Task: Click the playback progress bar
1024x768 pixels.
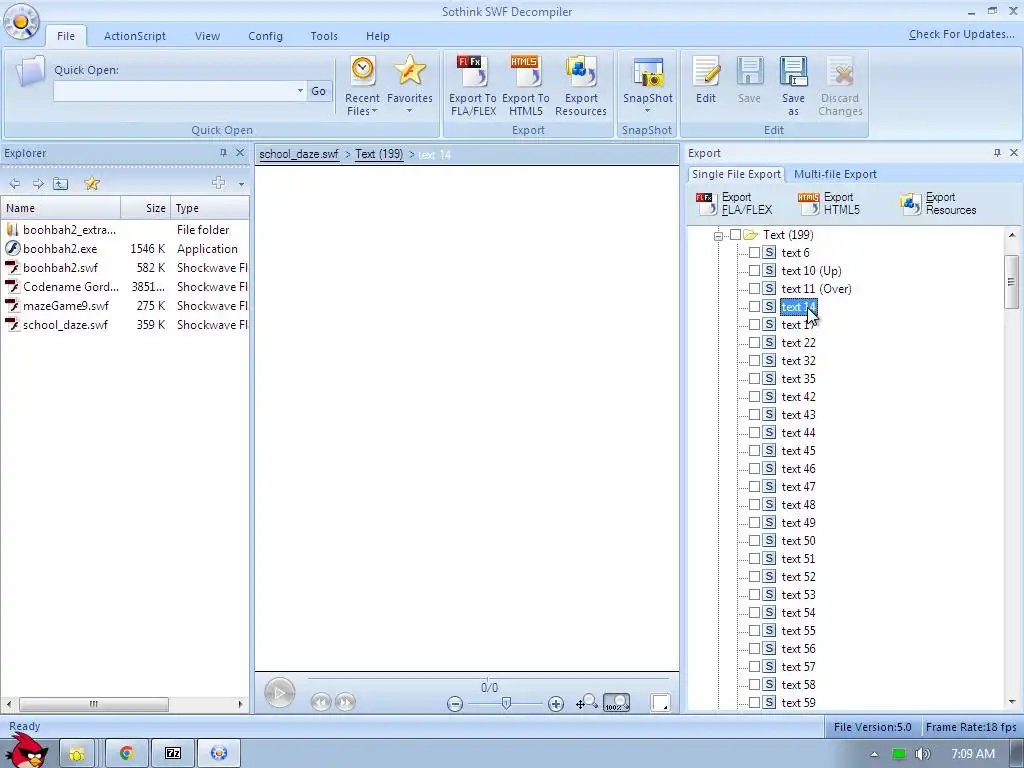Action: tap(487, 680)
